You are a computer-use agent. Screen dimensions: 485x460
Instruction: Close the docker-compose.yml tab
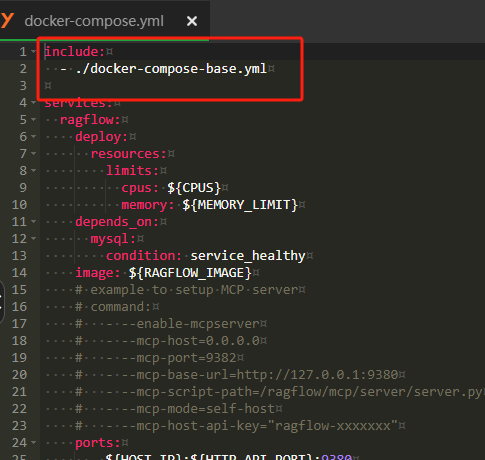click(x=192, y=21)
